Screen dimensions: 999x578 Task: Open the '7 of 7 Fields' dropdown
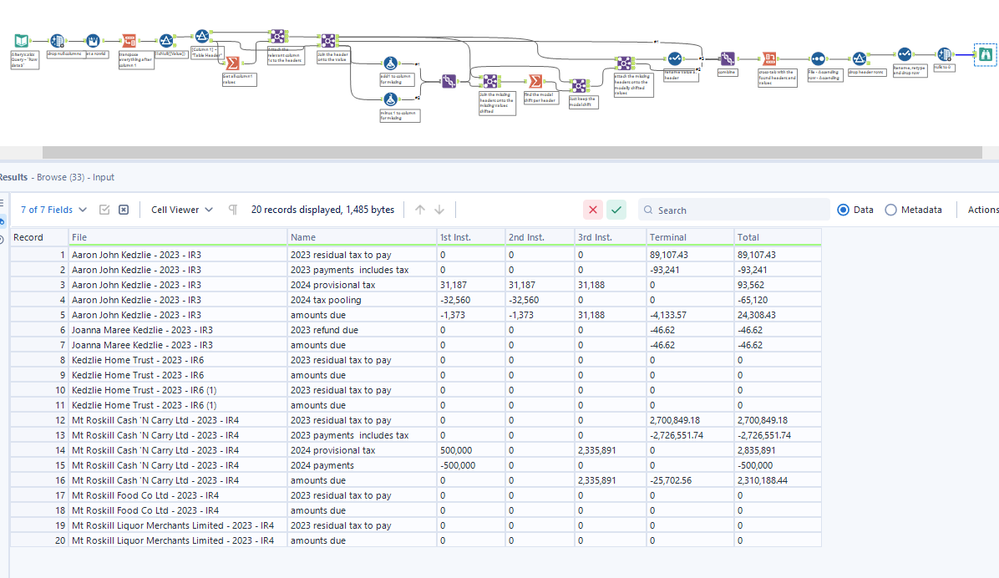coord(54,210)
